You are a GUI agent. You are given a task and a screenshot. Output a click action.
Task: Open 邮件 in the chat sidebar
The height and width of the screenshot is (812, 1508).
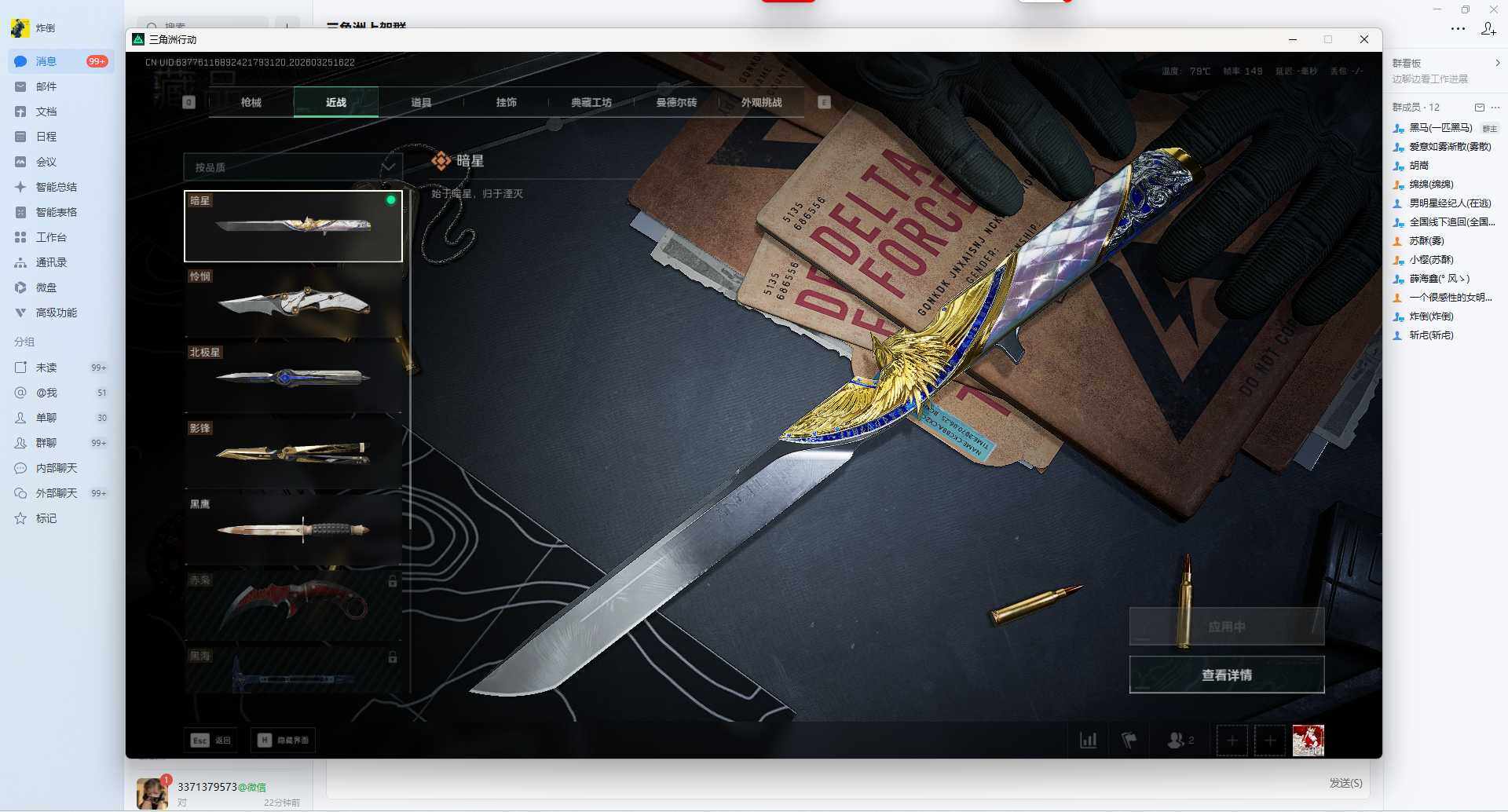(61, 86)
